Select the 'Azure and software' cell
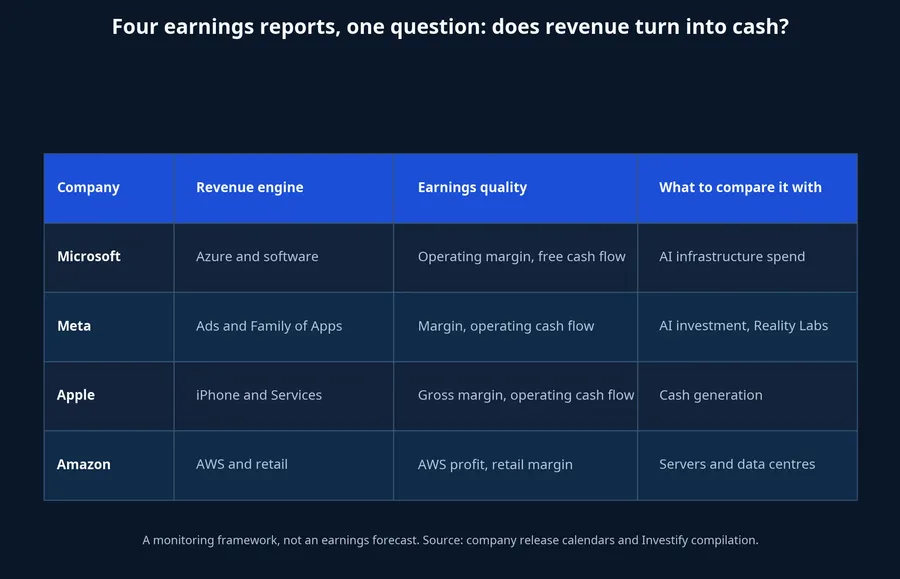This screenshot has height=579, width=900. pyautogui.click(x=284, y=258)
